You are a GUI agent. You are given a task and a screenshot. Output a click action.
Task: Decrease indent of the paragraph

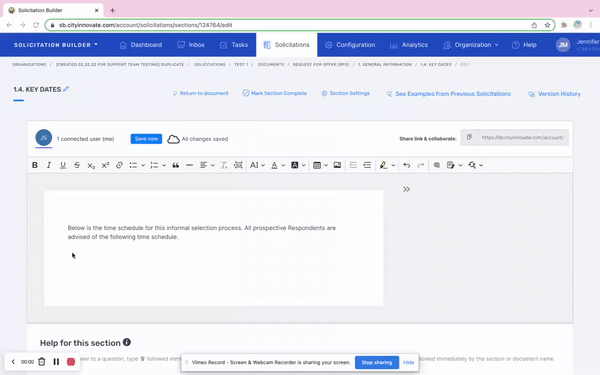click(x=353, y=165)
